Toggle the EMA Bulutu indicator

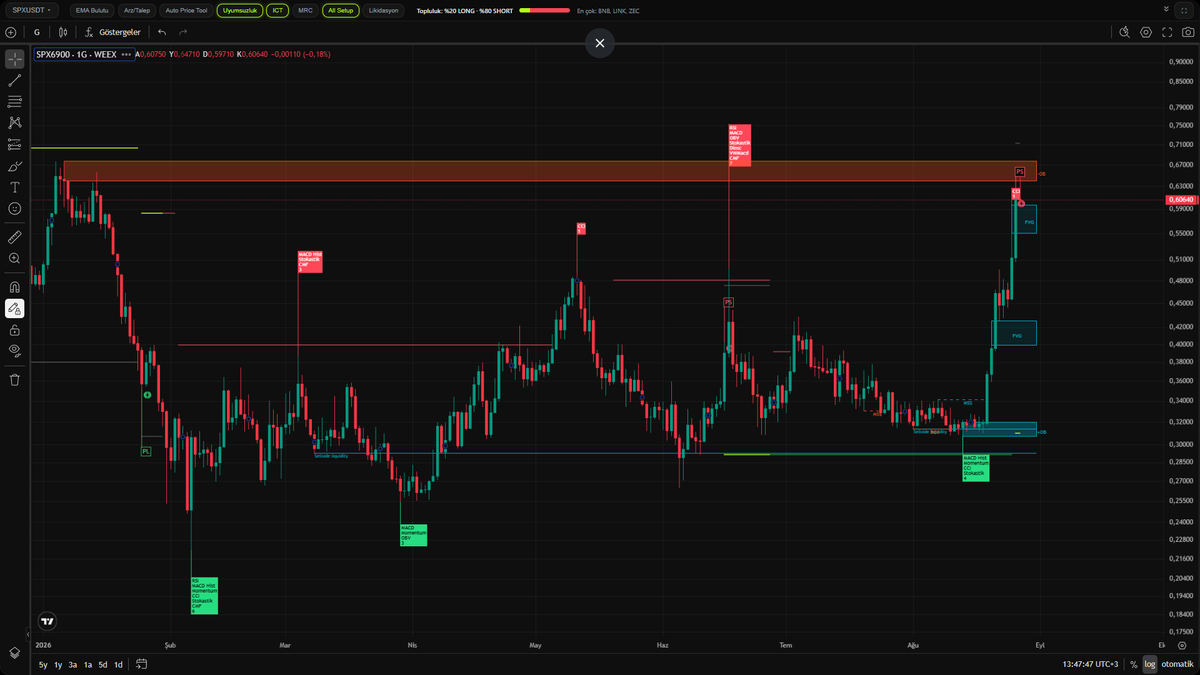92,10
